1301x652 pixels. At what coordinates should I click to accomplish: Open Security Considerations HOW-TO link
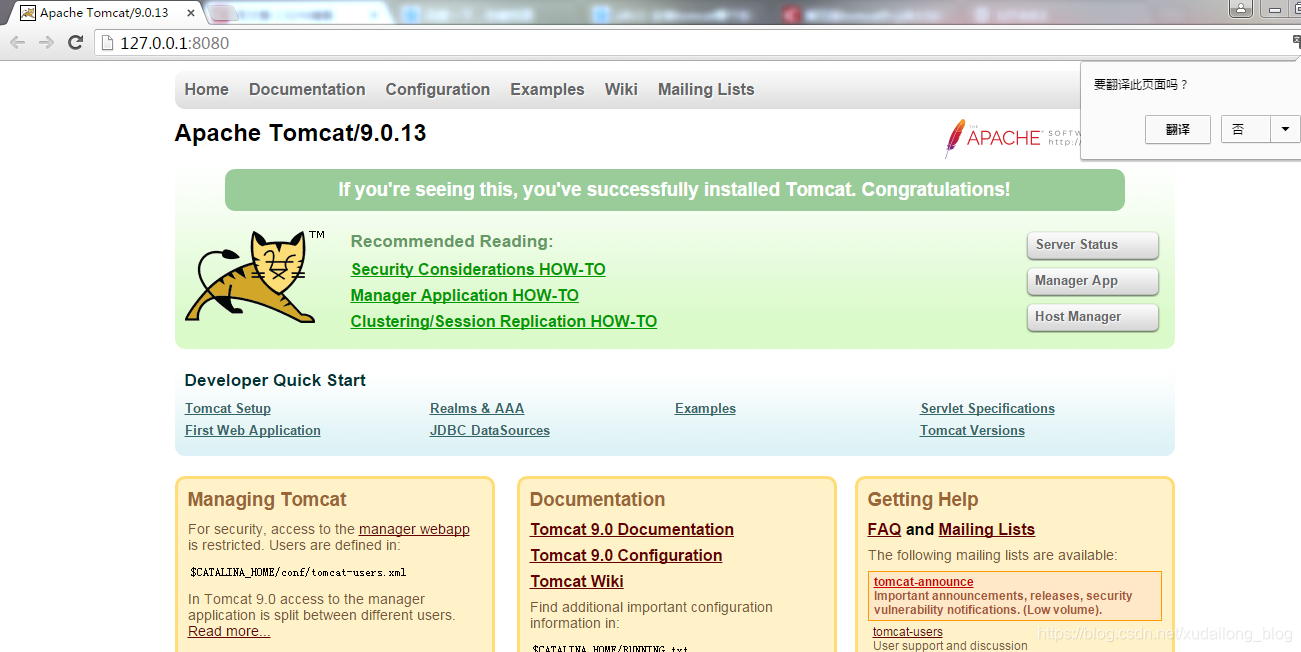click(x=478, y=269)
